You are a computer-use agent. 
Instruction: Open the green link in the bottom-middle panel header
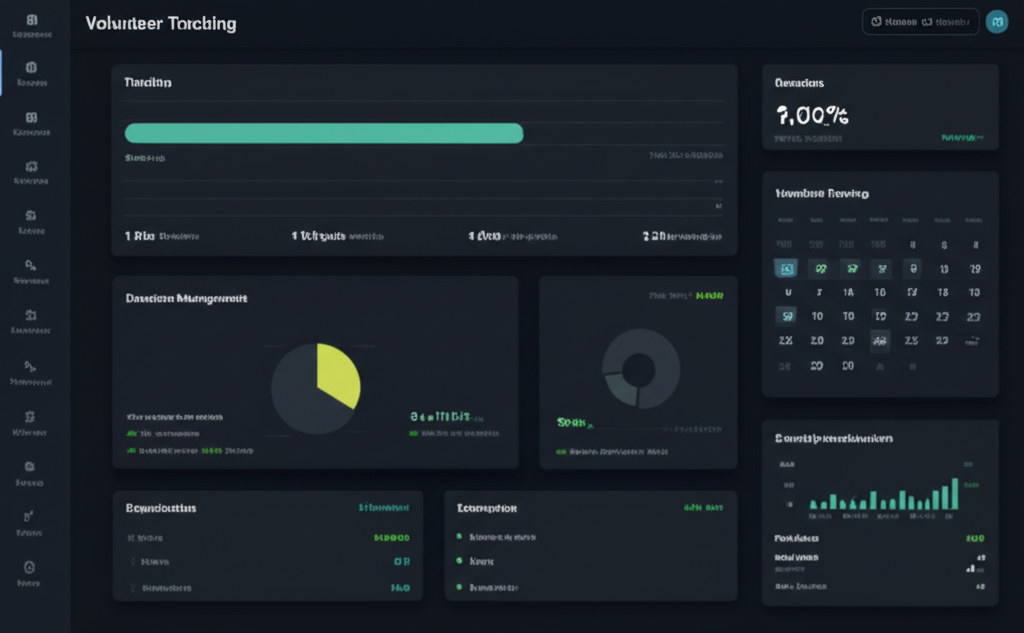click(702, 508)
